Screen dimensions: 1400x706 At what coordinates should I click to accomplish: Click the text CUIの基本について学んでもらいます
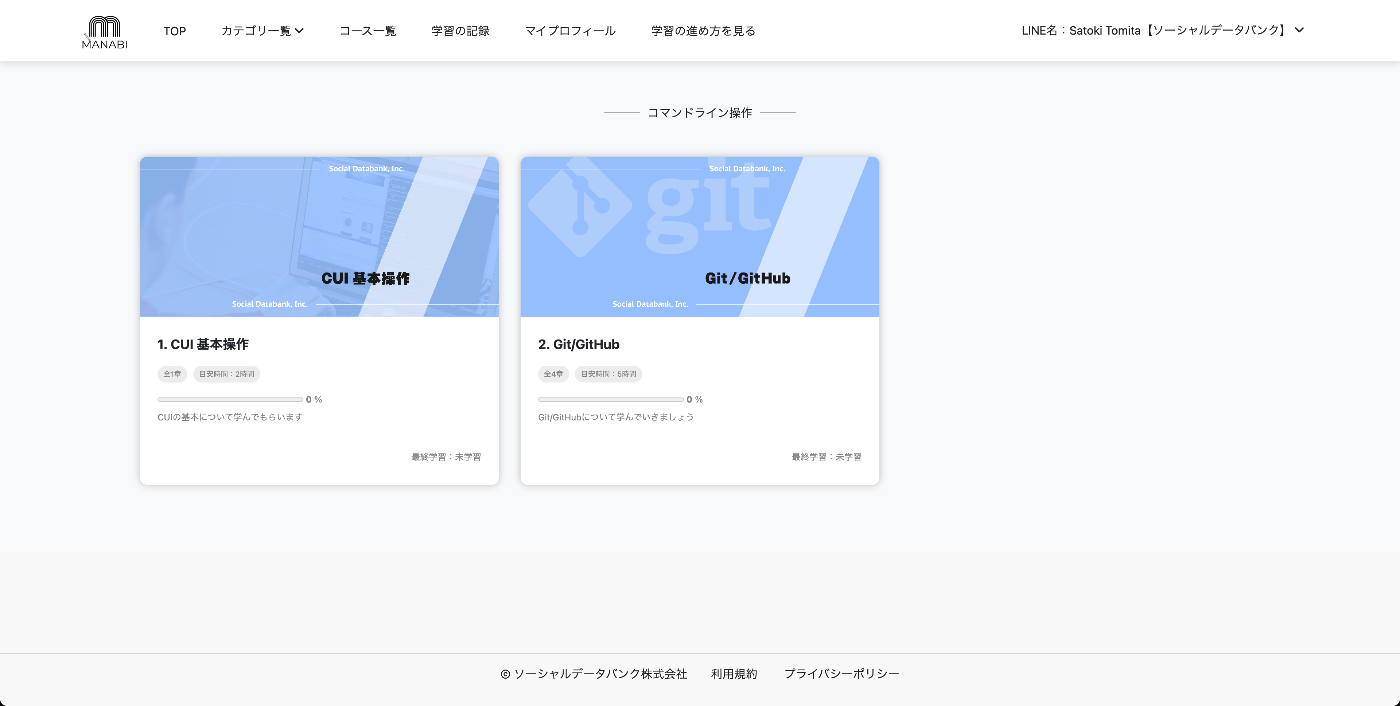tap(230, 417)
